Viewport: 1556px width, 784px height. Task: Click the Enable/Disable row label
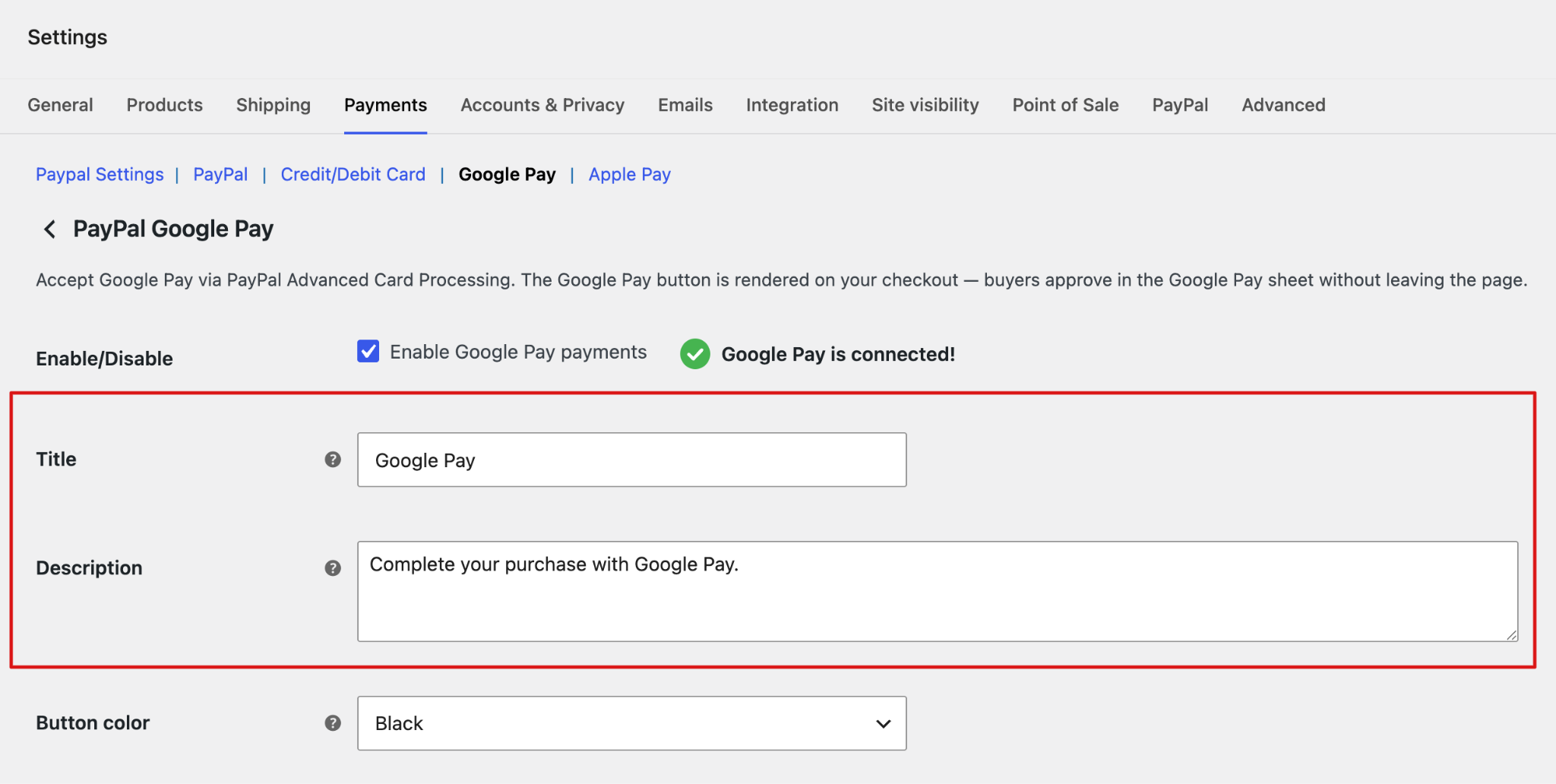(105, 359)
